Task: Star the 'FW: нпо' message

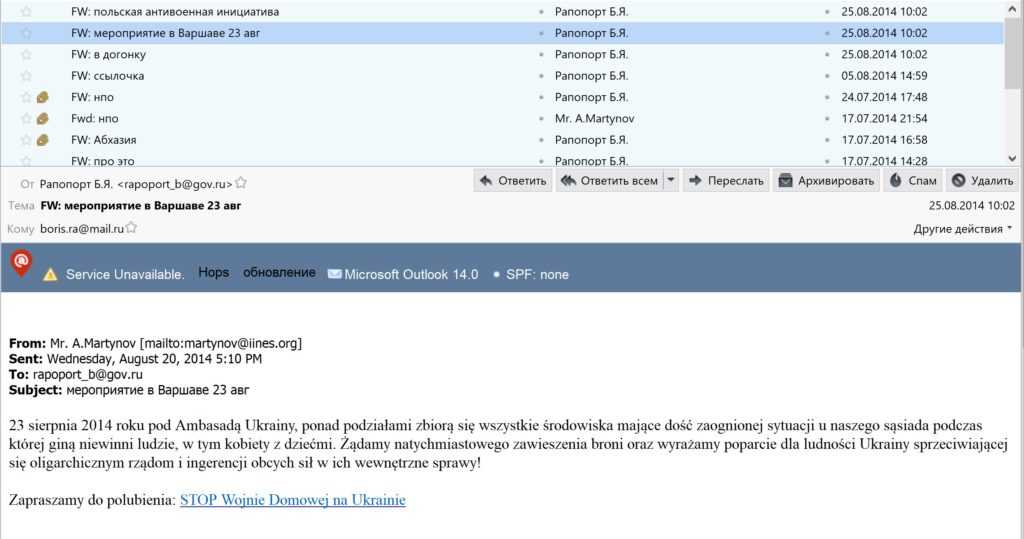Action: 26,97
